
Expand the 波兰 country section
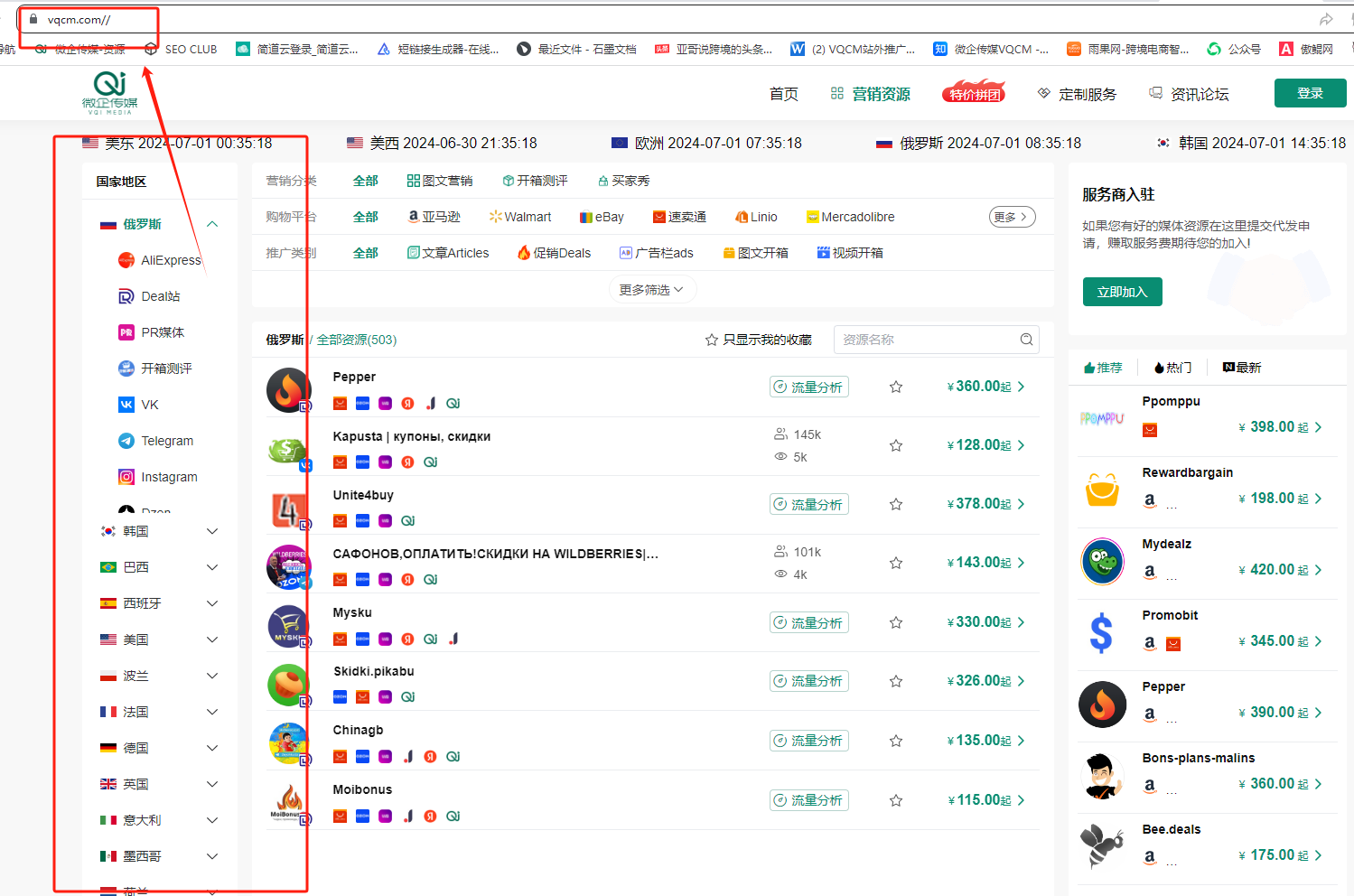click(x=212, y=676)
